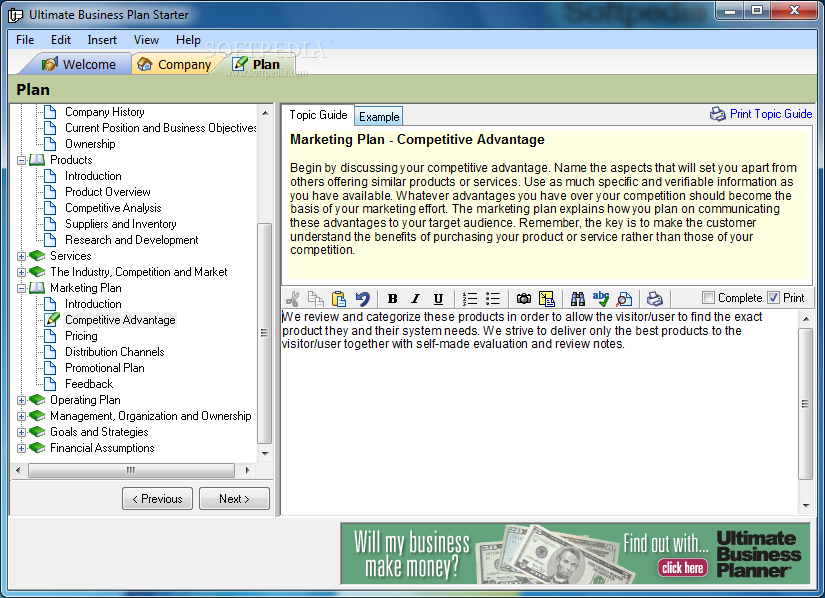
Task: Insert a numbered list
Action: [469, 299]
